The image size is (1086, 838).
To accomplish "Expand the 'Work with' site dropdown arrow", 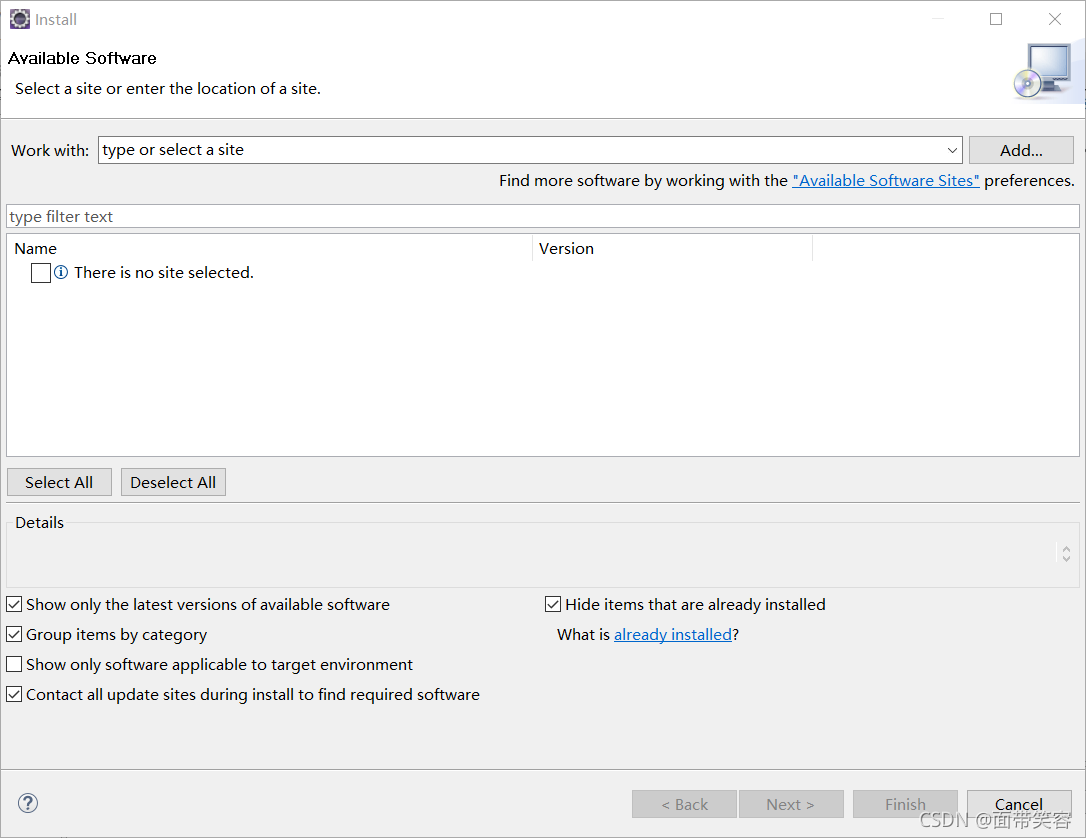I will (952, 150).
